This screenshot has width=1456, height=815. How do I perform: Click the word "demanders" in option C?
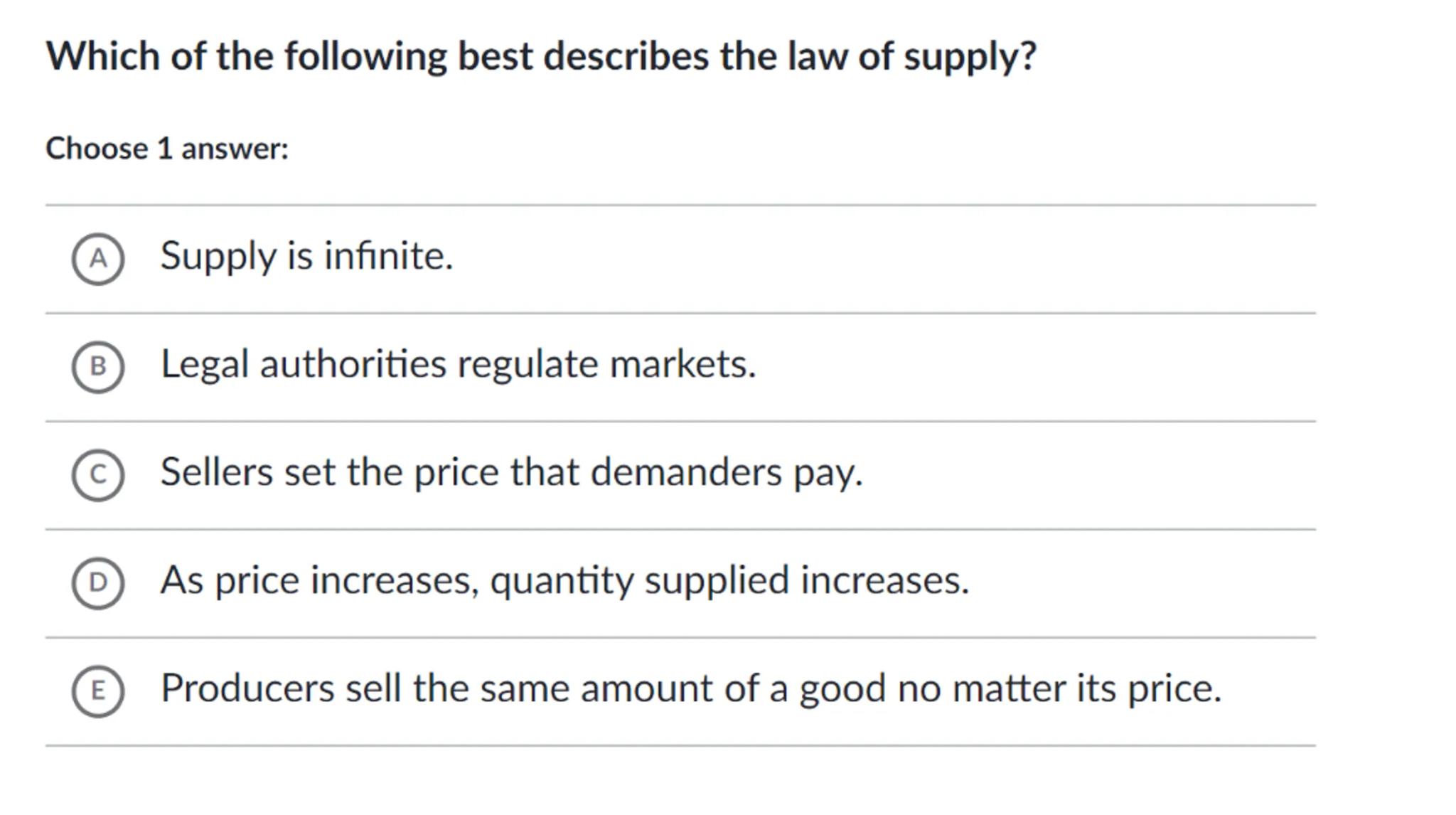point(685,472)
